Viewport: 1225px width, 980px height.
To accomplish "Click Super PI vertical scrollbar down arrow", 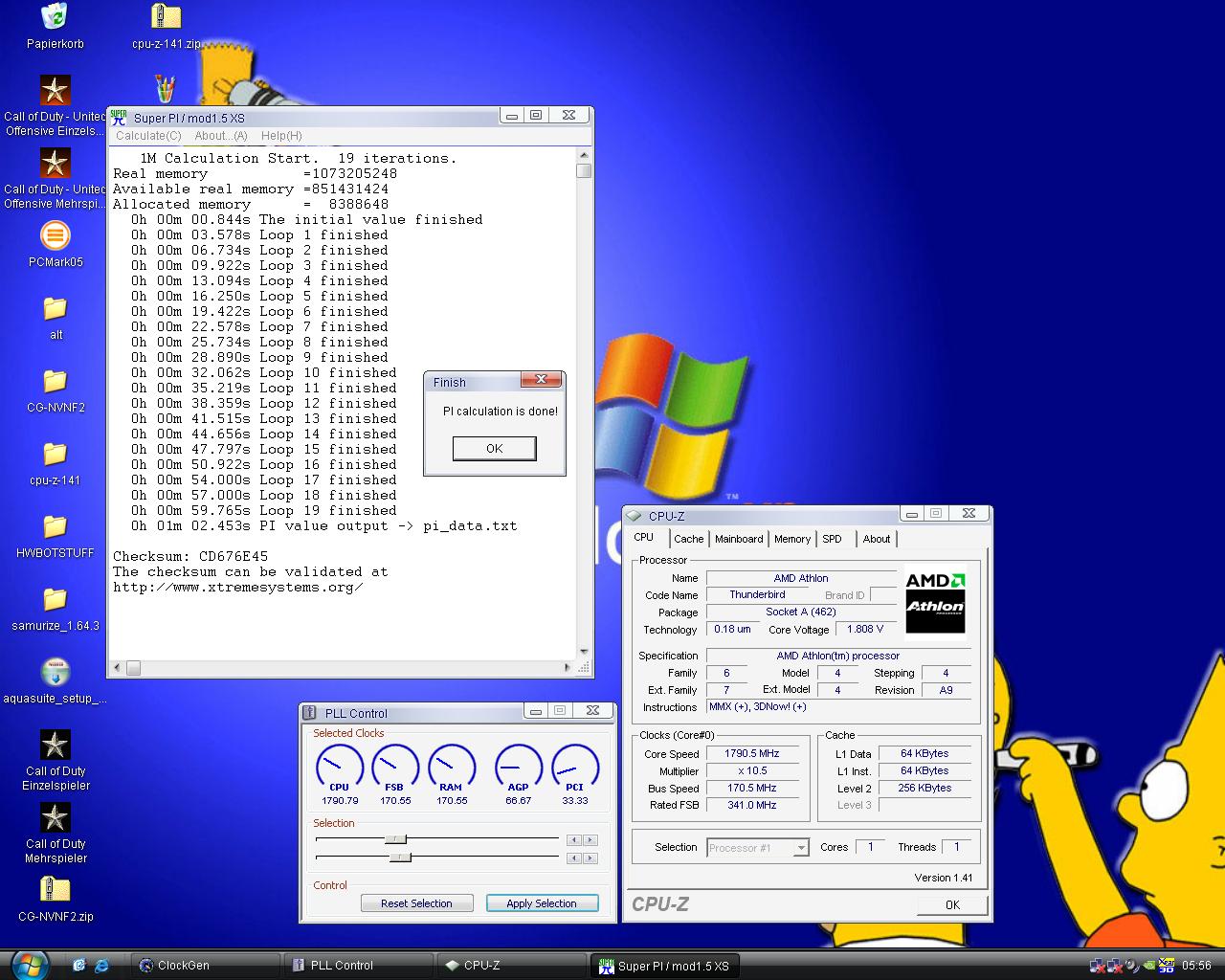I will pos(584,652).
